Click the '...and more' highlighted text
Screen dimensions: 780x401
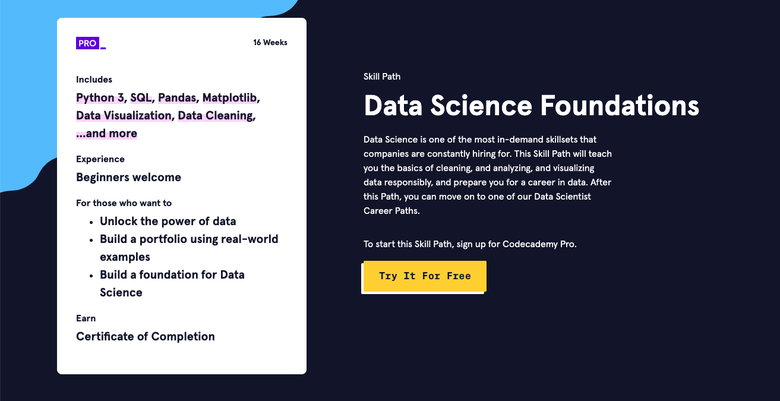pyautogui.click(x=106, y=134)
